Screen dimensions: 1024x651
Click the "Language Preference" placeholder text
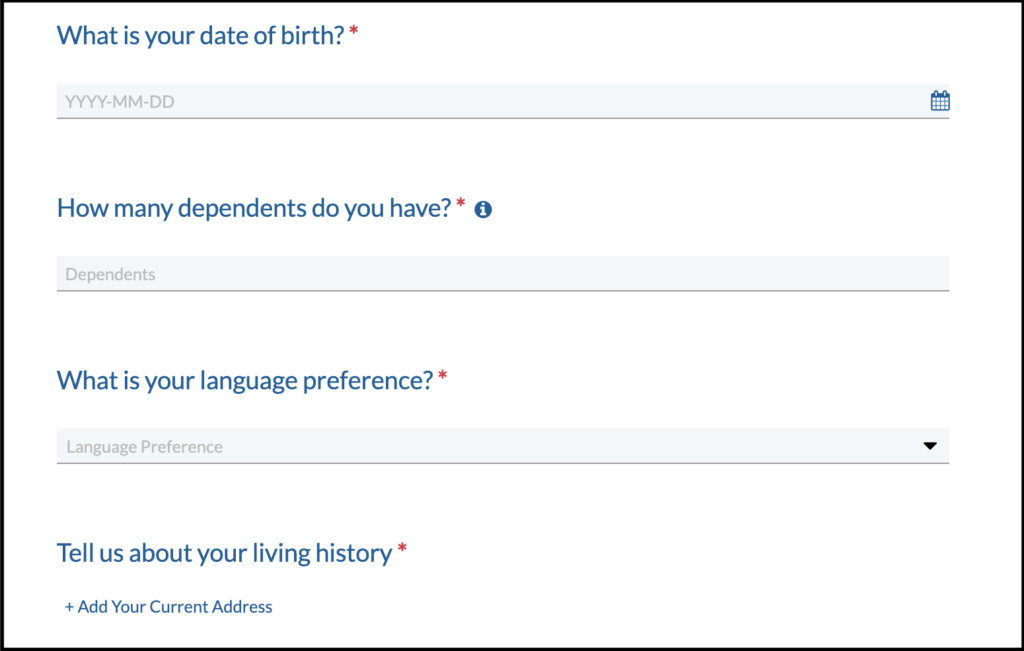[x=144, y=447]
